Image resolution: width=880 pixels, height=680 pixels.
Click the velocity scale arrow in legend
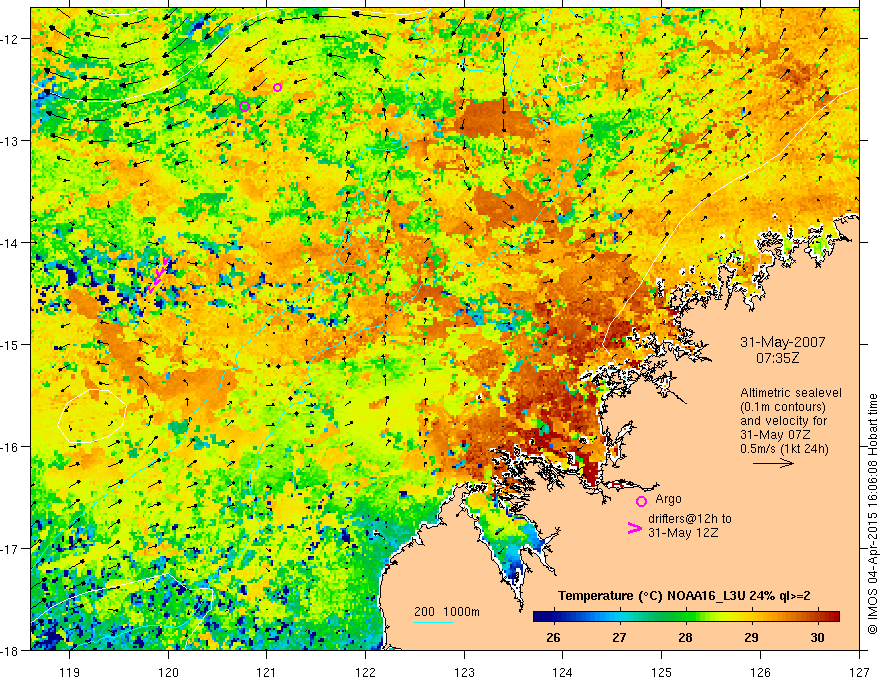pos(773,463)
